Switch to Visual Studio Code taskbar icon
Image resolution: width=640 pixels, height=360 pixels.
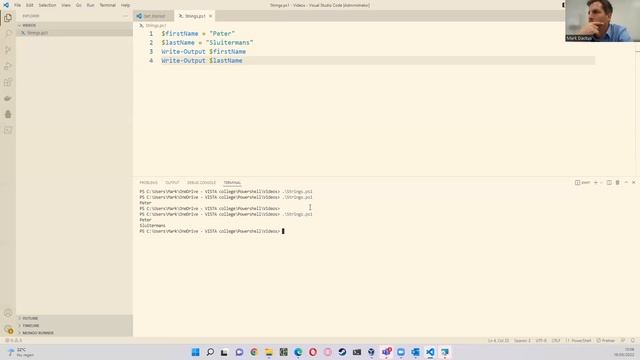click(x=430, y=352)
